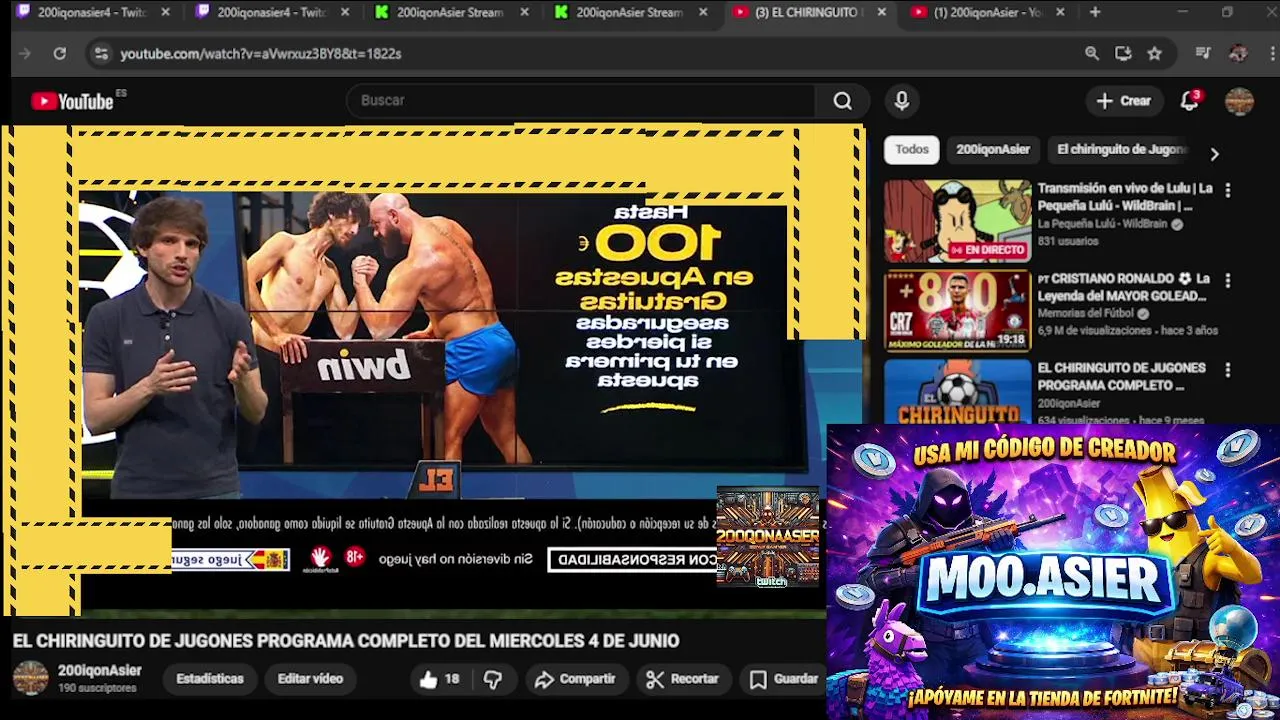
Task: Click the Compartir share button
Action: coord(575,679)
